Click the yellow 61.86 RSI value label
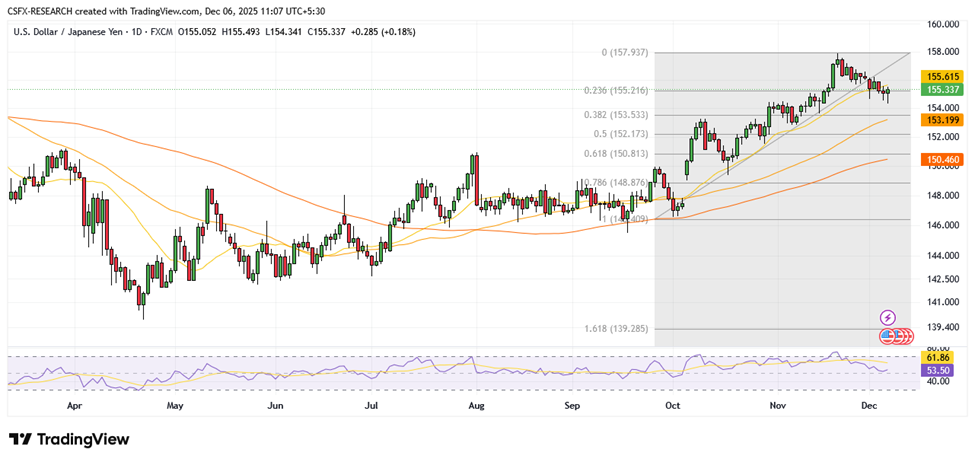975x462 pixels. (940, 357)
